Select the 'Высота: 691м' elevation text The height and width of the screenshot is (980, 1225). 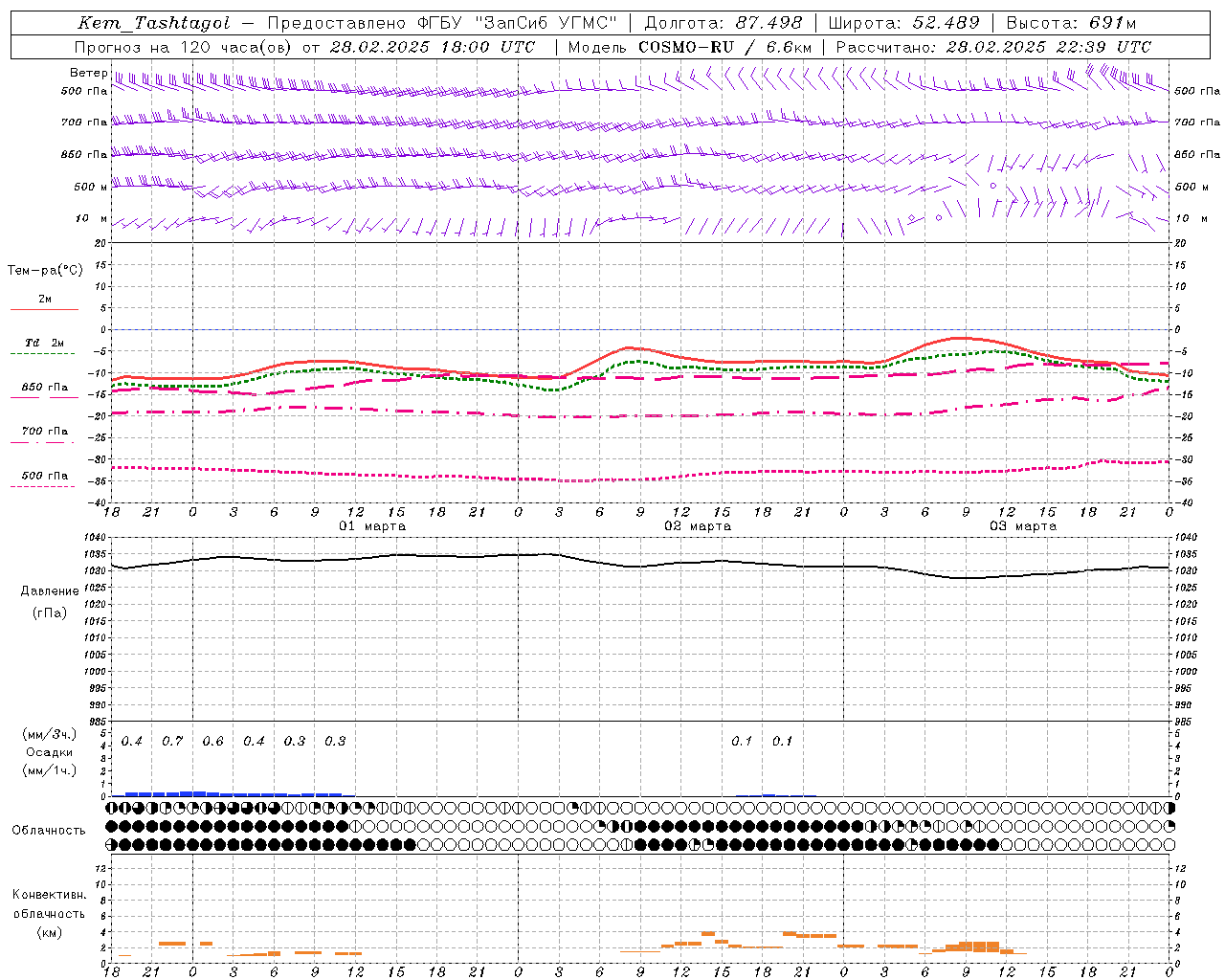click(x=1072, y=23)
